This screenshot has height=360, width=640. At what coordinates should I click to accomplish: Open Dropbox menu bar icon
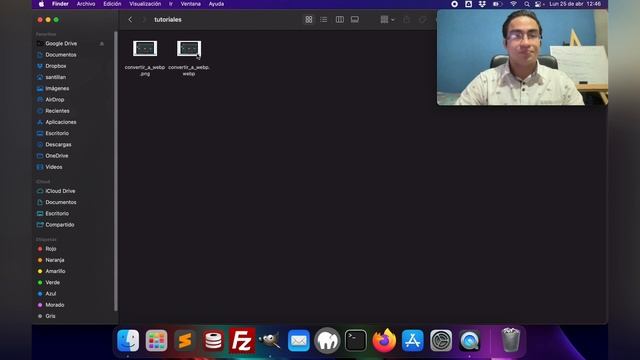click(x=482, y=4)
